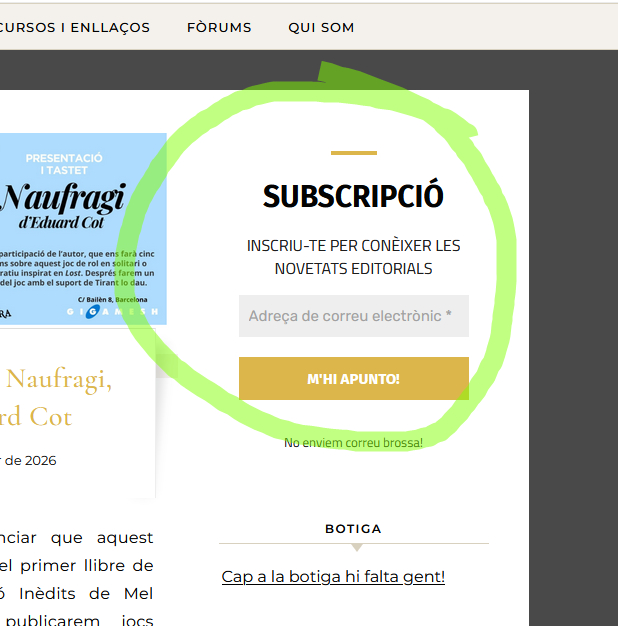Image resolution: width=618 pixels, height=626 pixels.
Task: Click the article date ending in 2026
Action: pyautogui.click(x=28, y=461)
